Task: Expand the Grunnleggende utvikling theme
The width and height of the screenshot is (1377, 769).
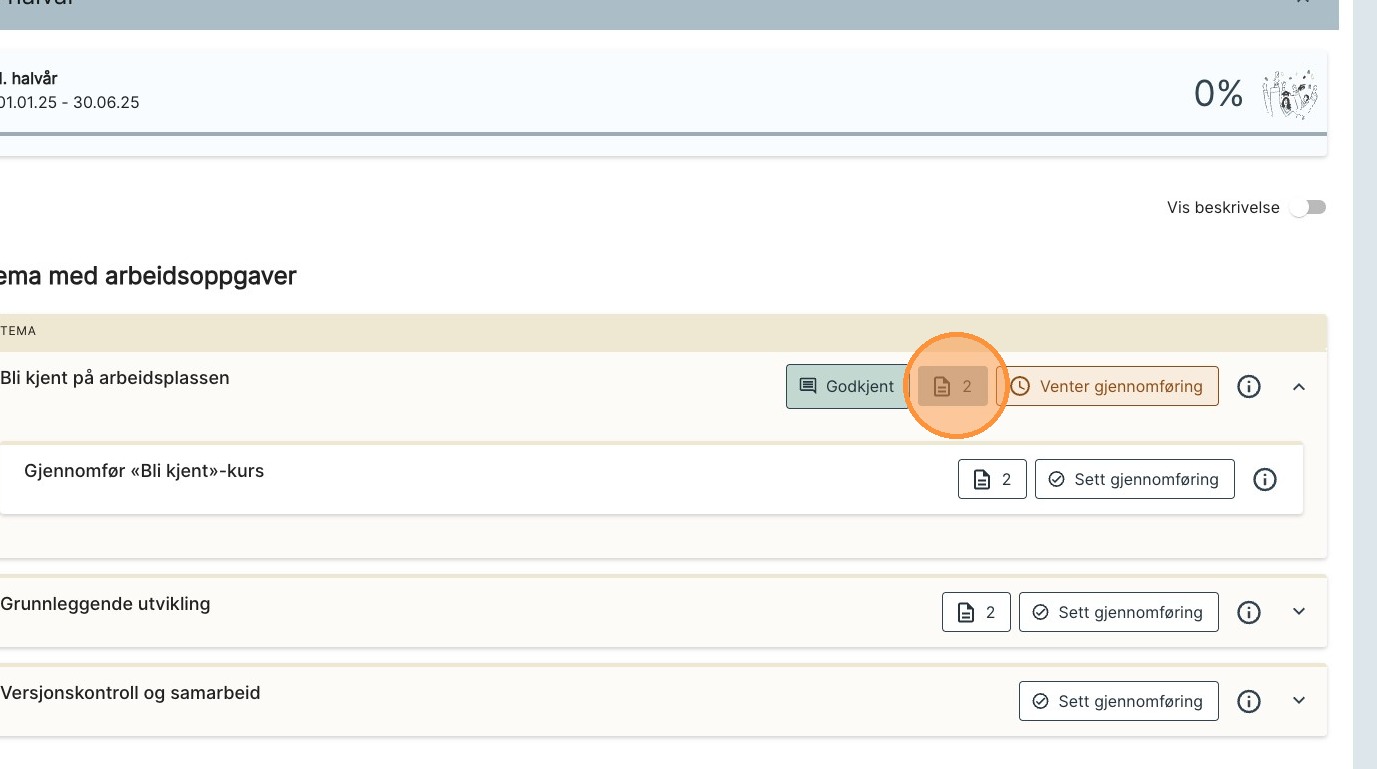Action: click(1299, 612)
